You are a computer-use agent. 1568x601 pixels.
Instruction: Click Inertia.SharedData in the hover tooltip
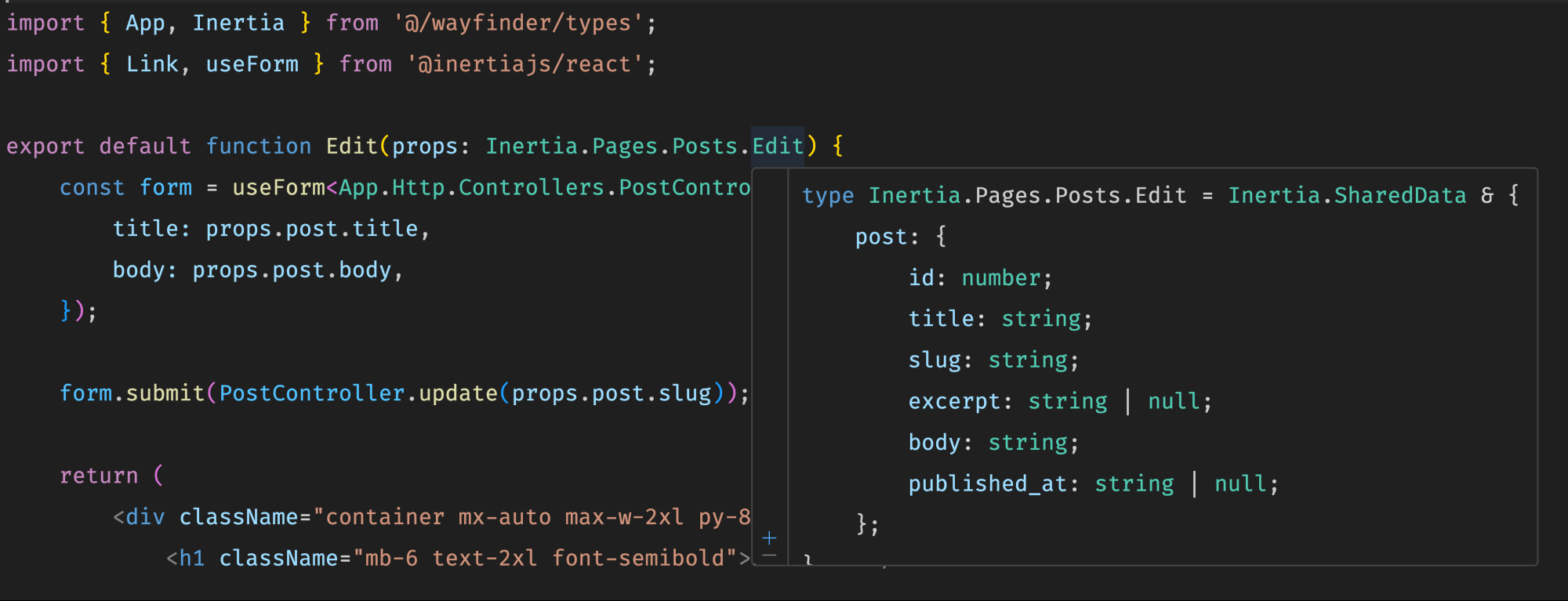point(1346,195)
